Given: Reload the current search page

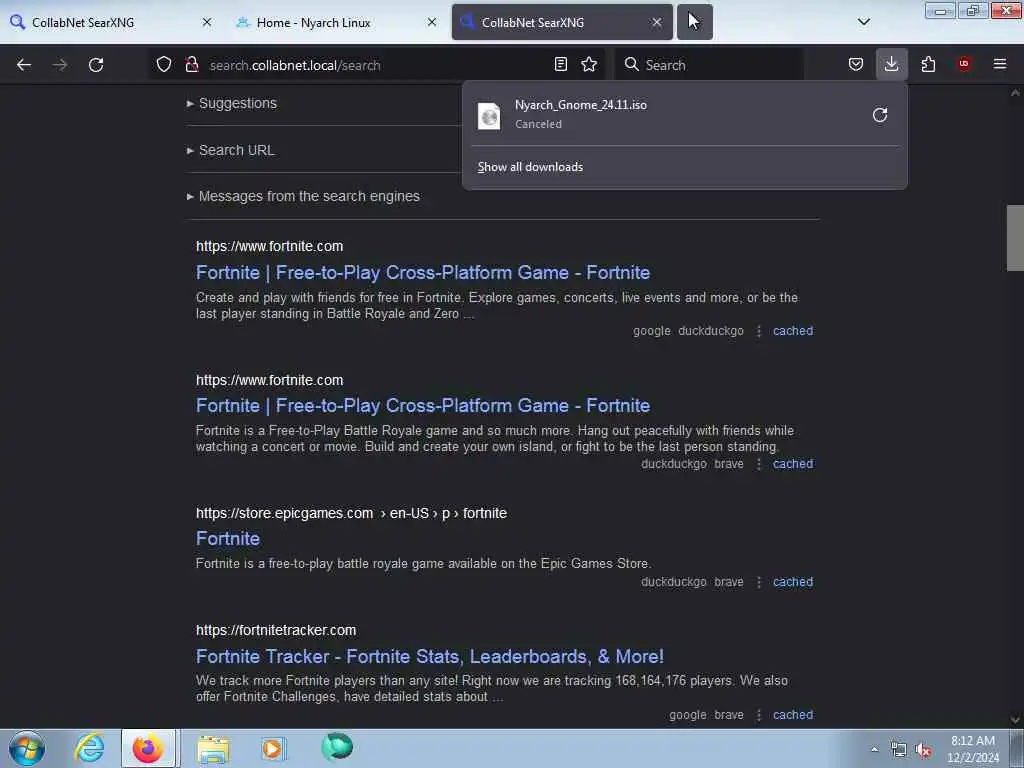Looking at the screenshot, I should pos(96,65).
